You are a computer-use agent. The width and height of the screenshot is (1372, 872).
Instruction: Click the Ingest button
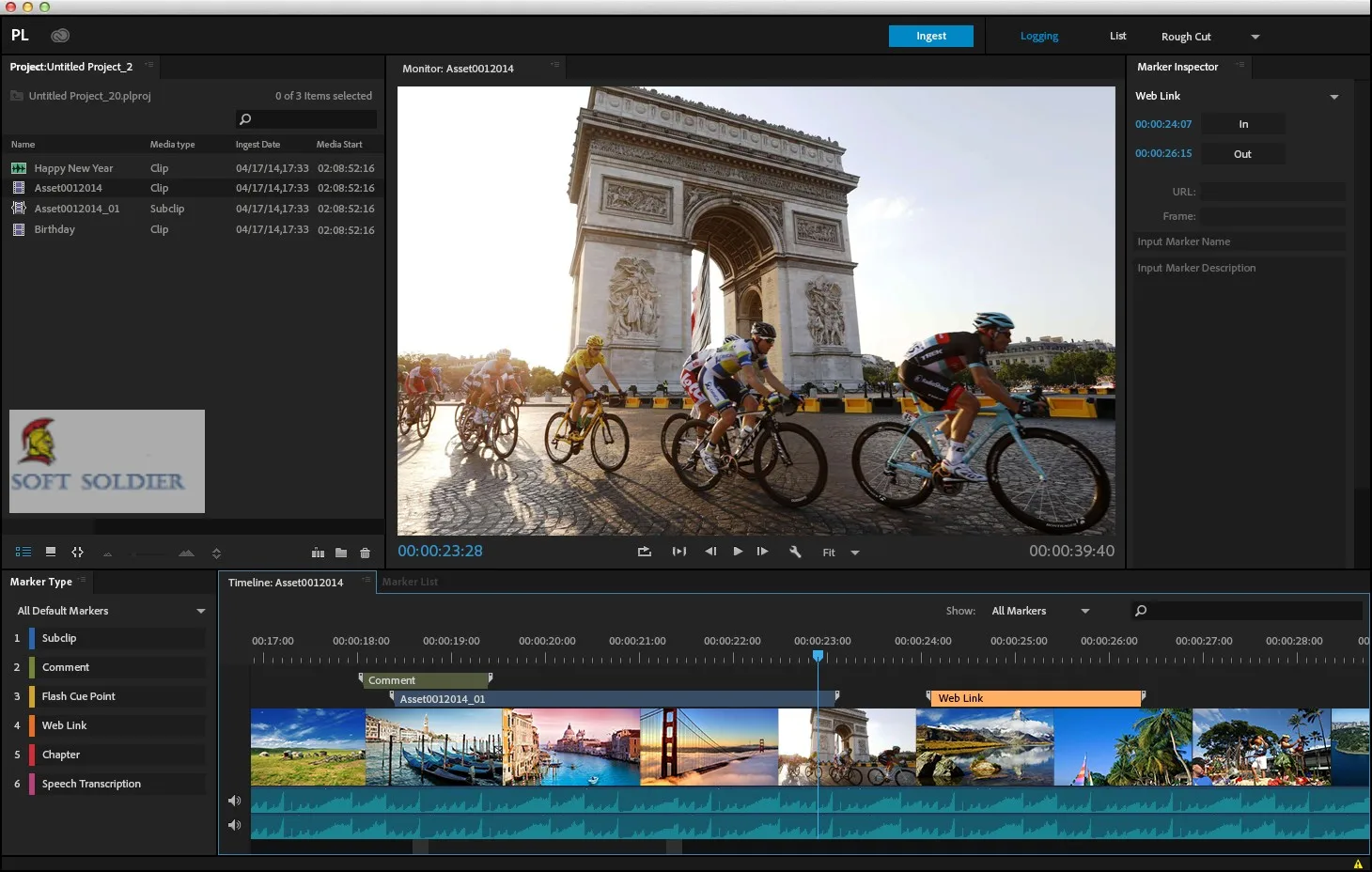pos(931,36)
